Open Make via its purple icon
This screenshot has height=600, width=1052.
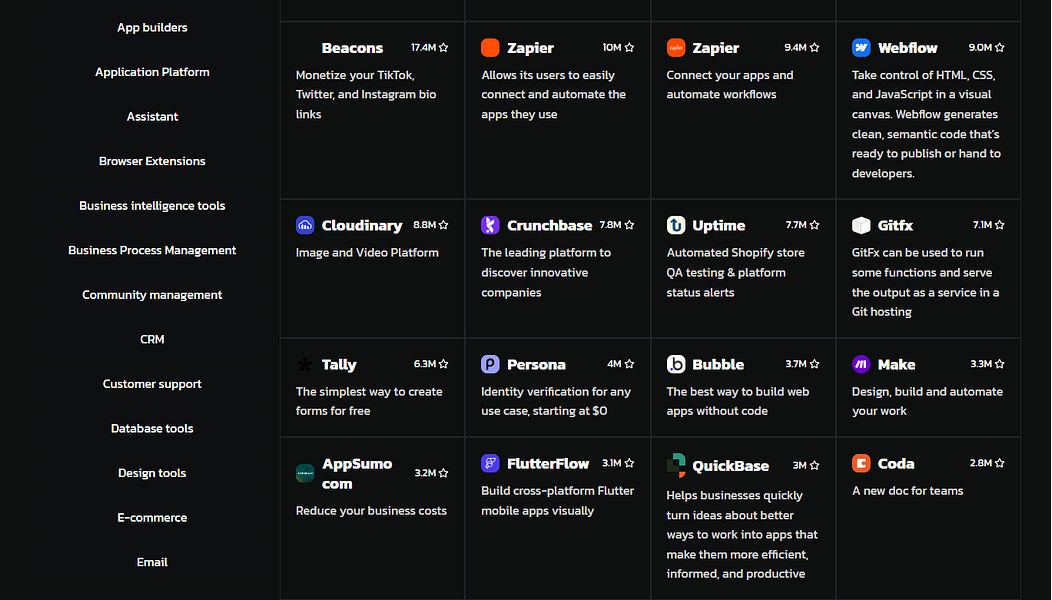(860, 364)
